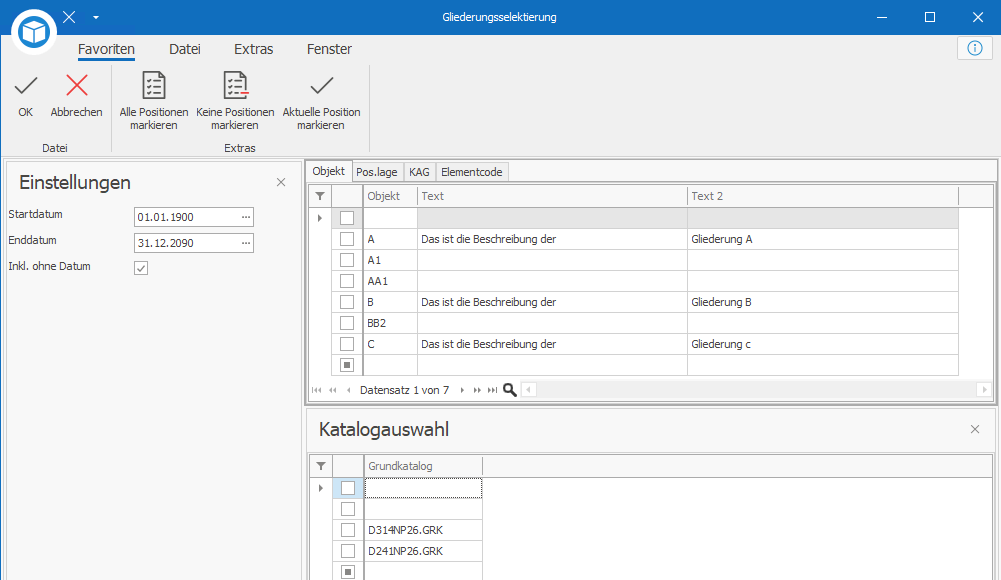The image size is (1001, 580).
Task: Close the Einstellungen panel
Action: pos(281,182)
